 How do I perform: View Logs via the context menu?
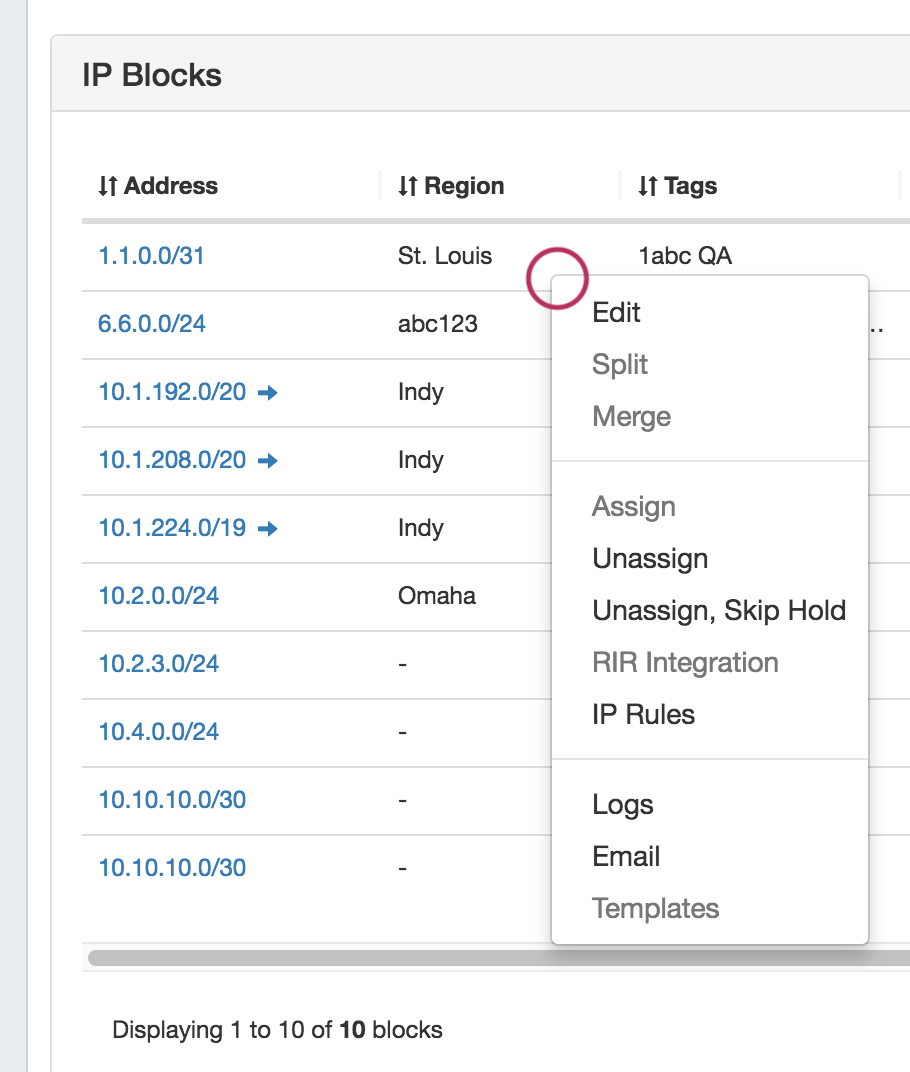tap(622, 805)
